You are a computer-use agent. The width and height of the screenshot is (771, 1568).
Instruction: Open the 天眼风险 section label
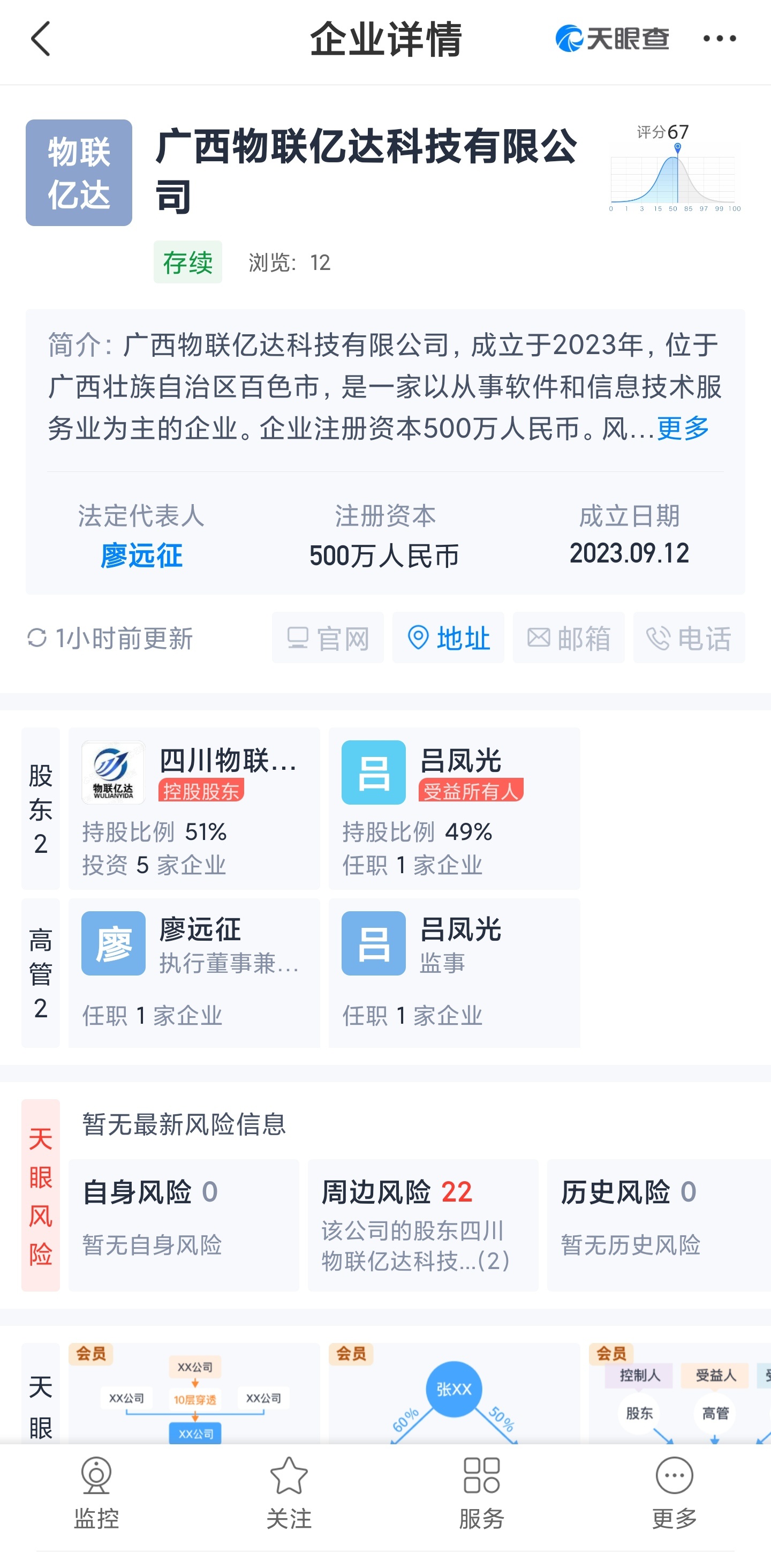click(x=41, y=1196)
